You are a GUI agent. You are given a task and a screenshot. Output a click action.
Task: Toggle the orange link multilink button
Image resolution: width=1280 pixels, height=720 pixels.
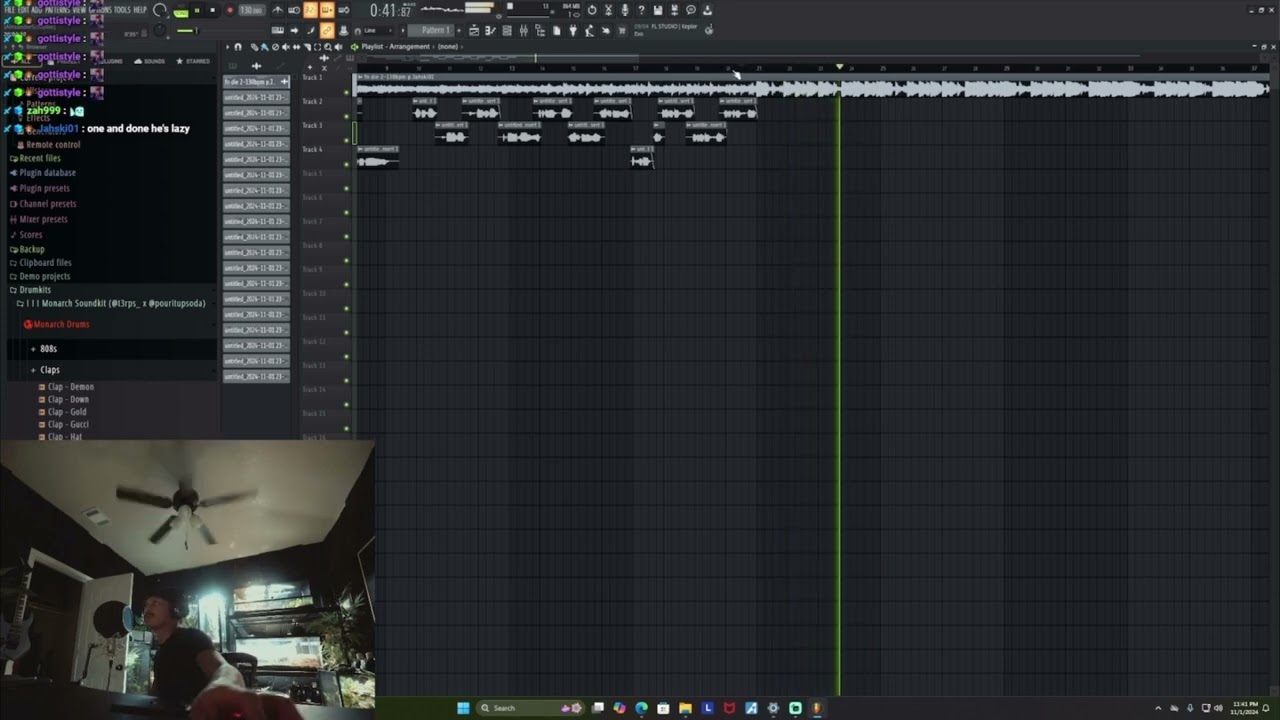327,30
